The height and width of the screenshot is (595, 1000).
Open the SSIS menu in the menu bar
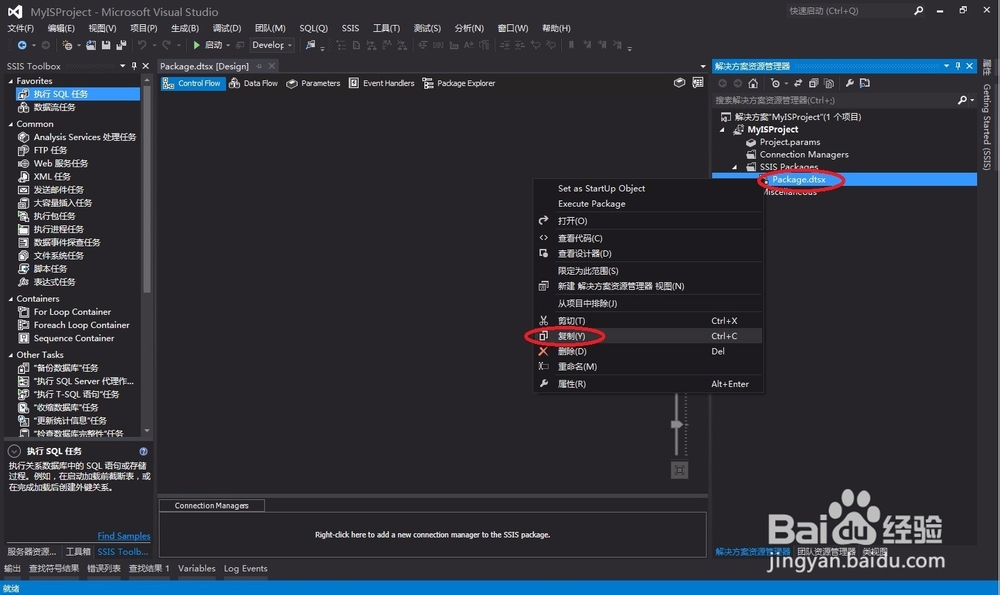point(350,28)
